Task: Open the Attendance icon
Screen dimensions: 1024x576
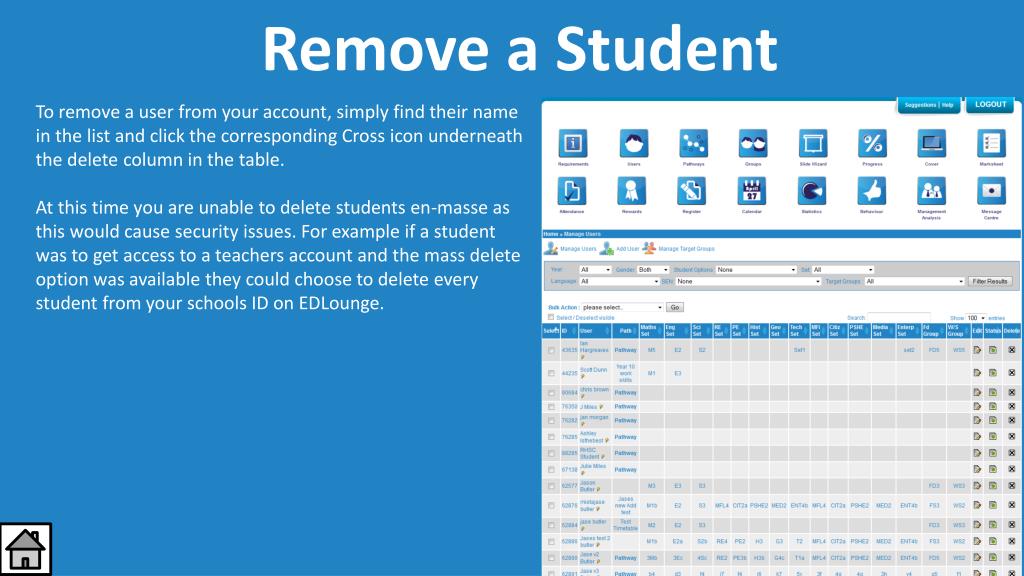Action: (571, 191)
